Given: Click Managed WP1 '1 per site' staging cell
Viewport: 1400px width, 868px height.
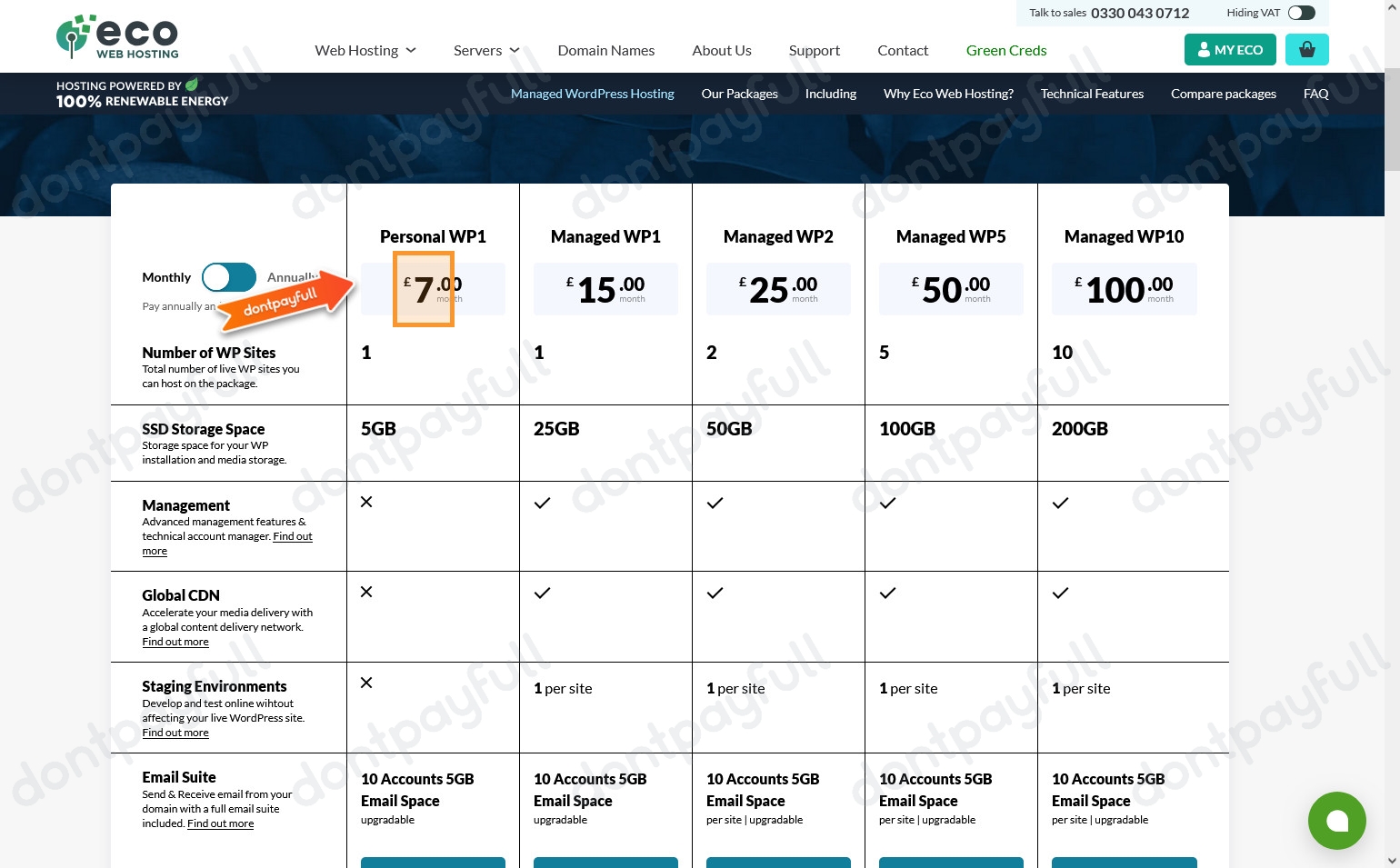Looking at the screenshot, I should (x=563, y=689).
